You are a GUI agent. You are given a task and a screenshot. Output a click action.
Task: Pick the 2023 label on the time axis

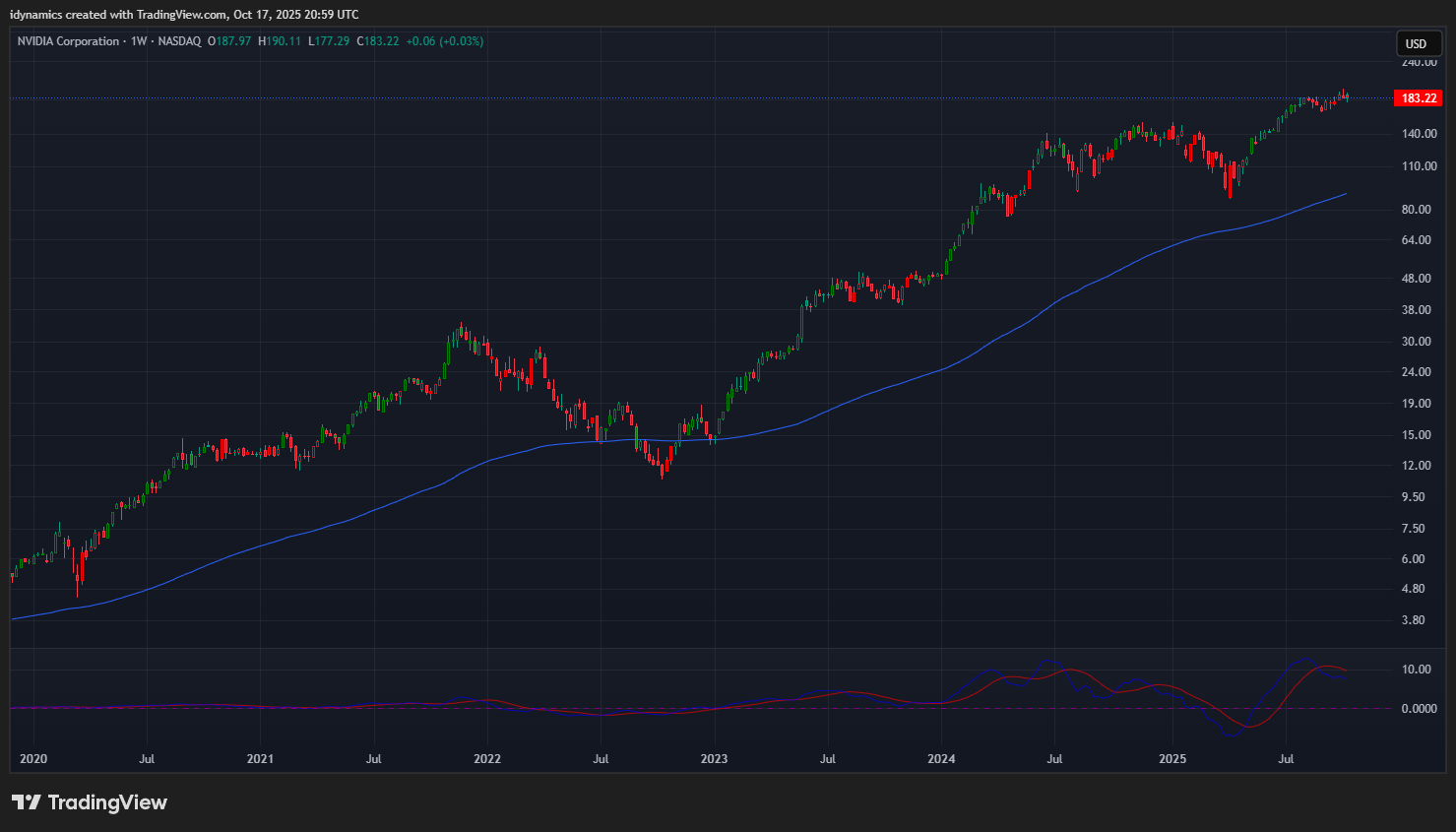(714, 759)
